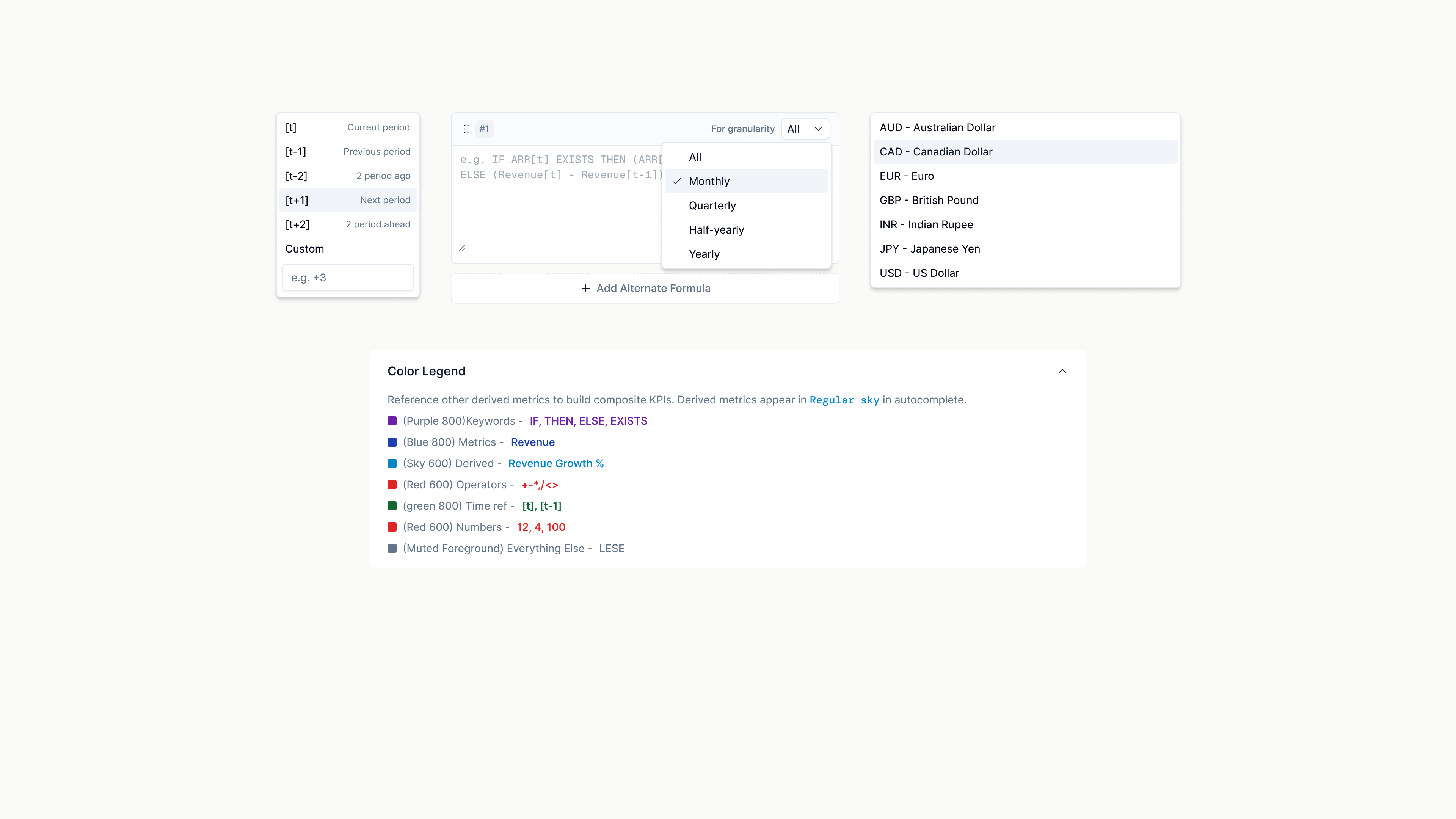Screen dimensions: 1456x819
Task: Open the For granularity dropdown
Action: [805, 129]
